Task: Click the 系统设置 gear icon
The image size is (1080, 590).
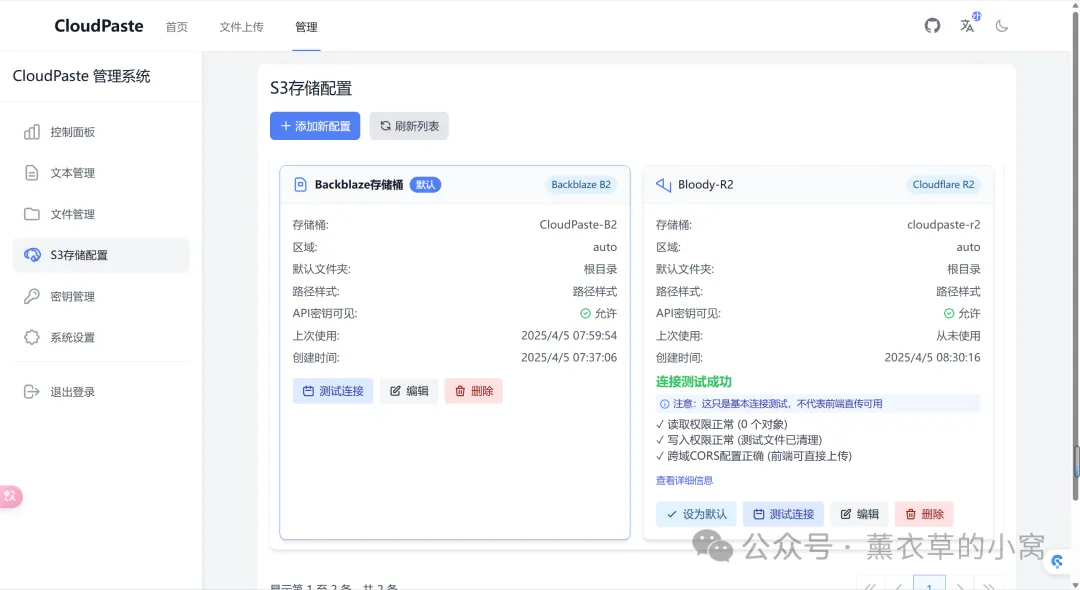Action: [x=32, y=337]
